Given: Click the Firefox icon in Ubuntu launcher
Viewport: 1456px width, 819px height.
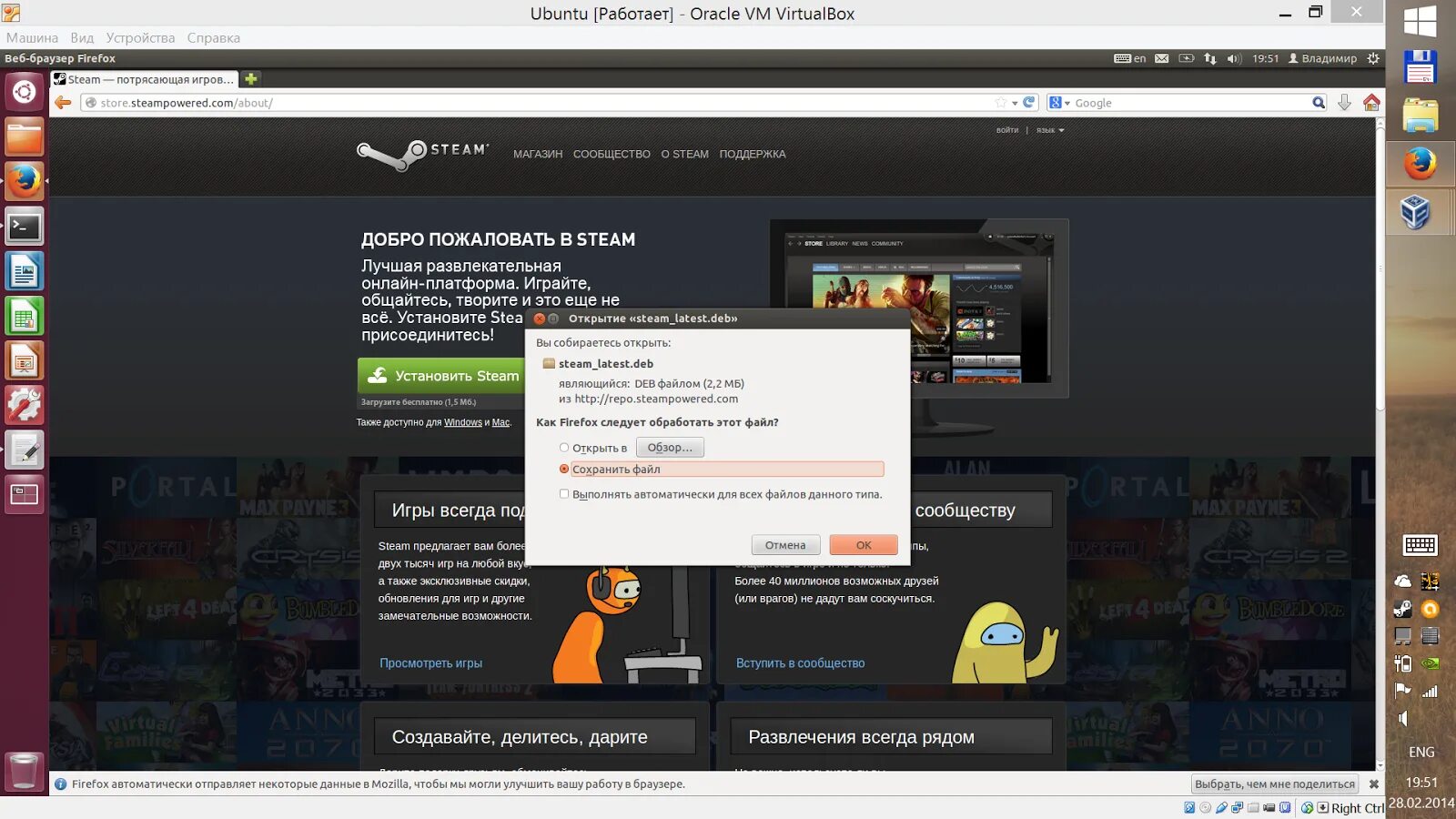Looking at the screenshot, I should [x=24, y=181].
